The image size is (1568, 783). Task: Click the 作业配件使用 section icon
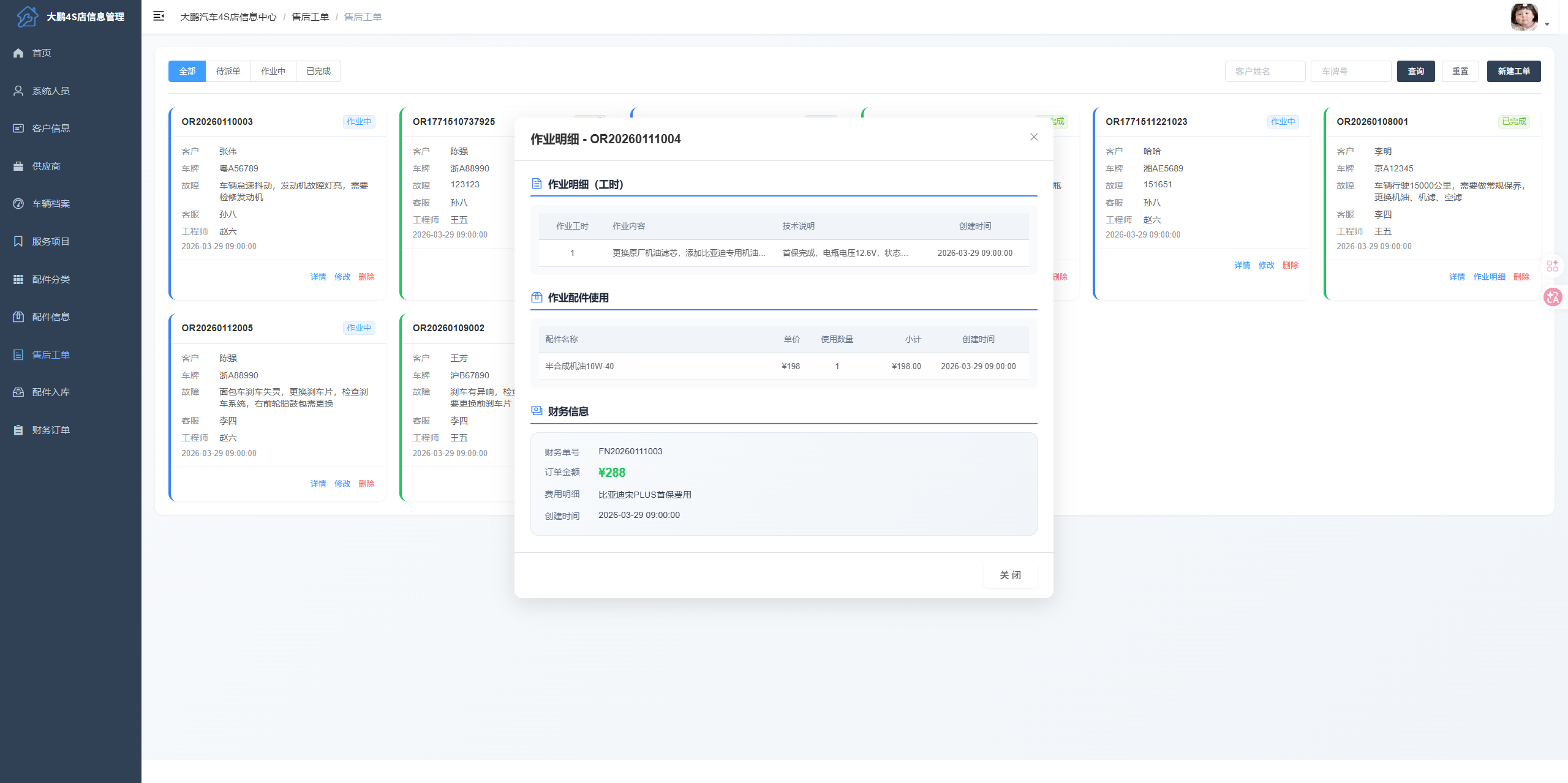[x=537, y=298]
